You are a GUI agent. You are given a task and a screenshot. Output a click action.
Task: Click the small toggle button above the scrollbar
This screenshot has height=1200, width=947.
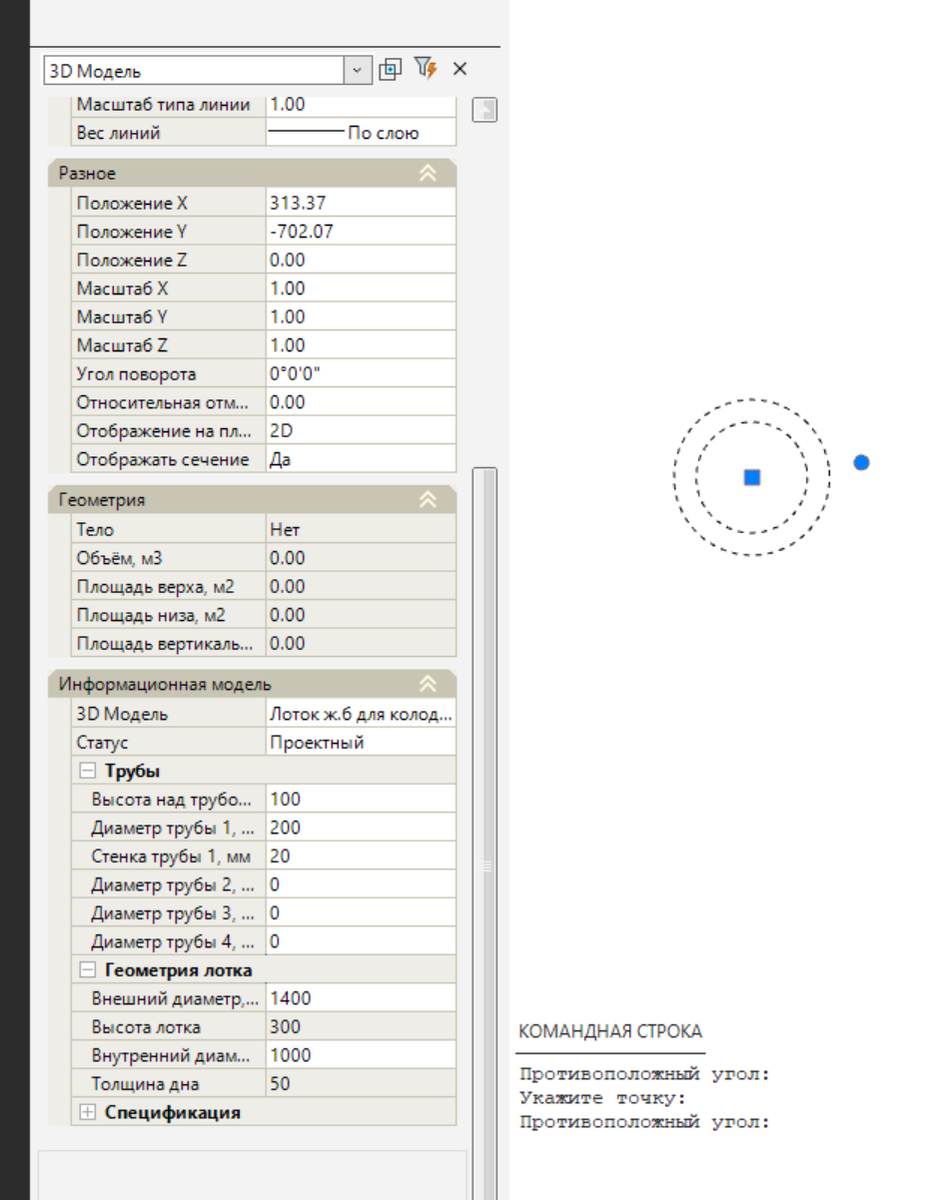click(484, 109)
